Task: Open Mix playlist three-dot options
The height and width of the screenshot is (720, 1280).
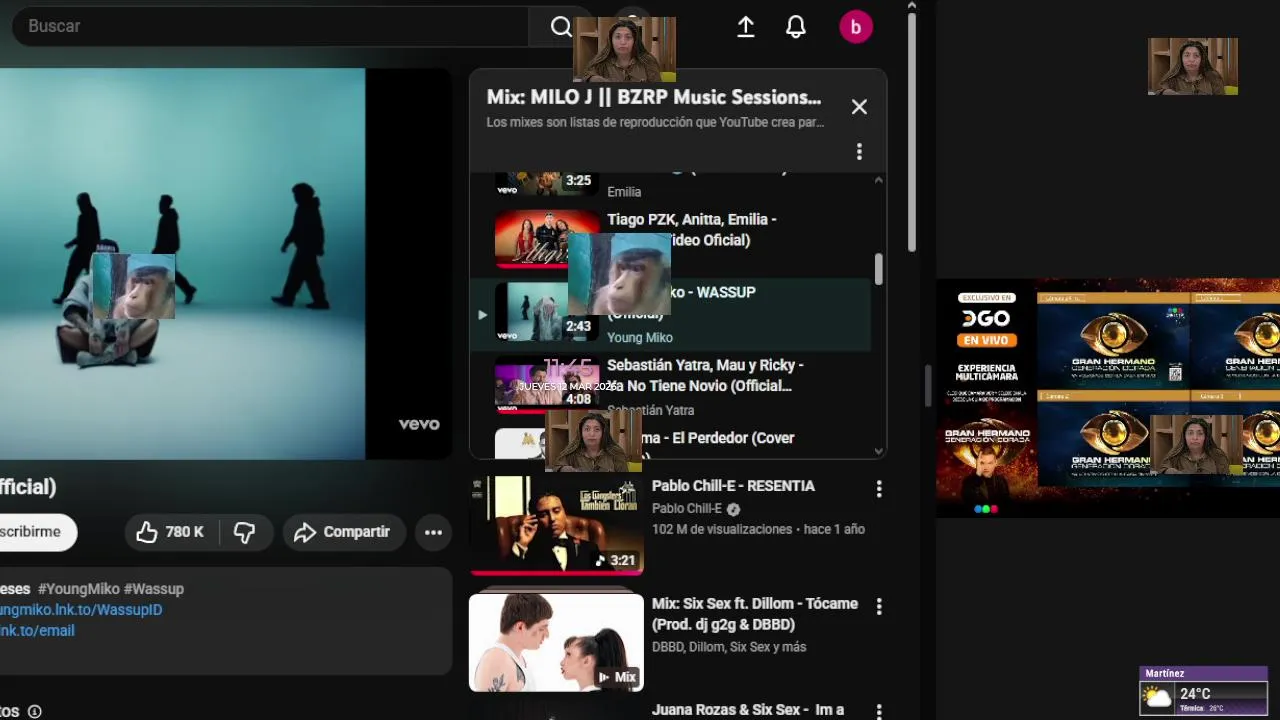Action: click(x=859, y=152)
